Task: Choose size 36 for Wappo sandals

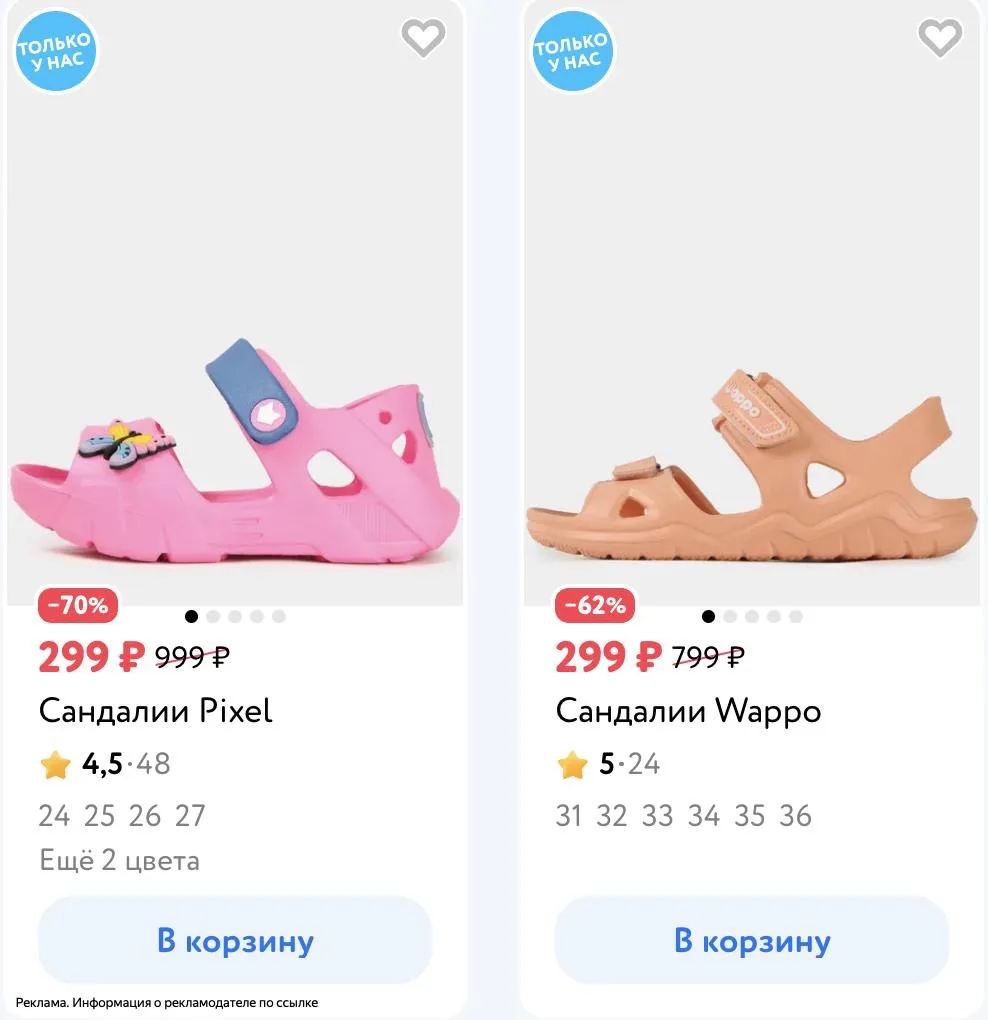Action: 795,816
